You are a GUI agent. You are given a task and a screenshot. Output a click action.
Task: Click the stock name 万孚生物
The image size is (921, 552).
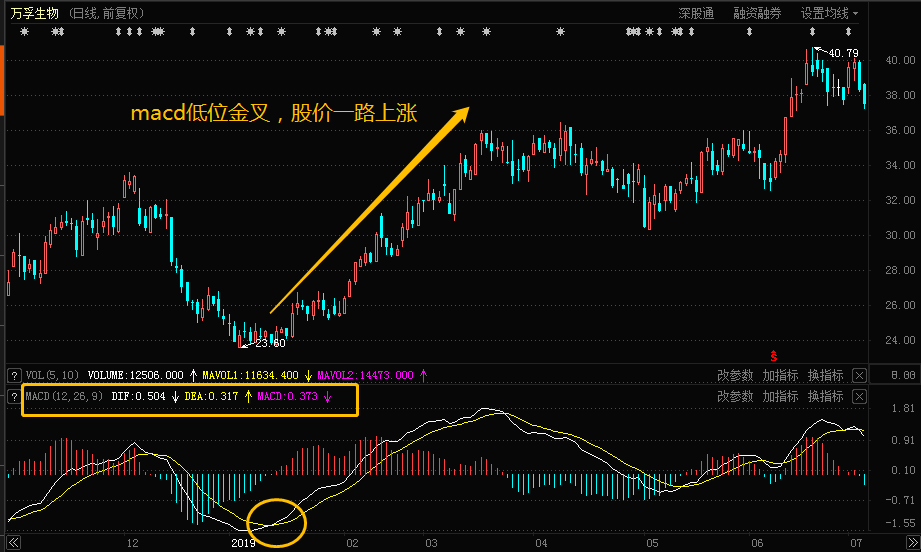[35, 14]
